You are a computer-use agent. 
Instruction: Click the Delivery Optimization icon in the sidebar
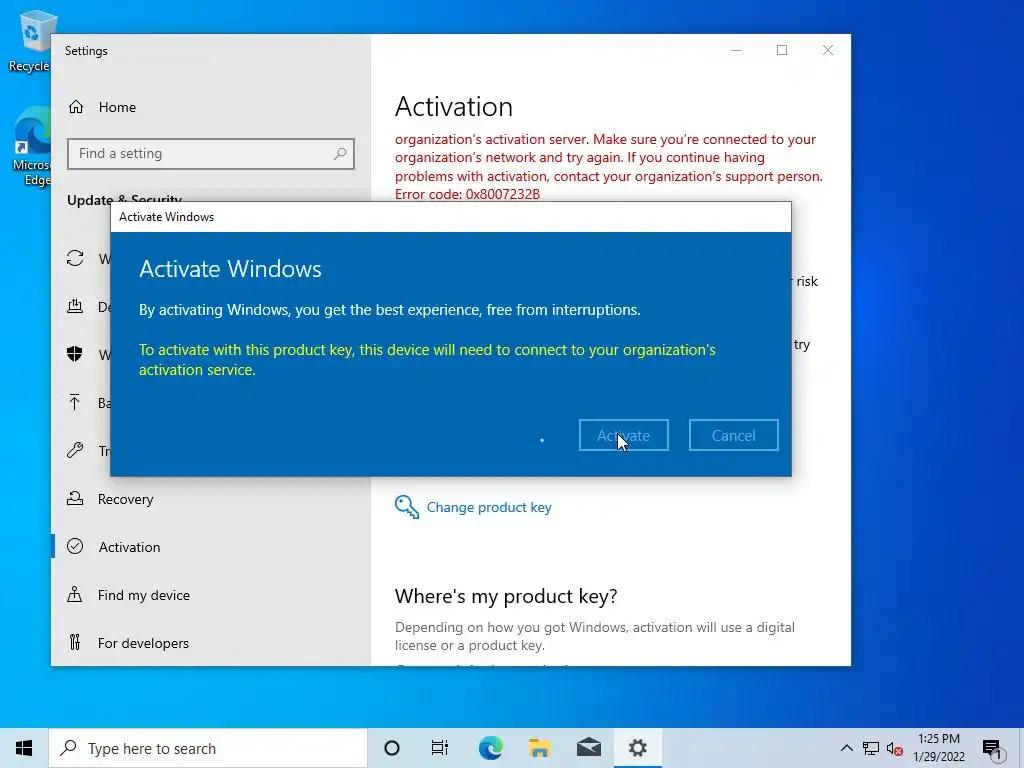[x=75, y=306]
